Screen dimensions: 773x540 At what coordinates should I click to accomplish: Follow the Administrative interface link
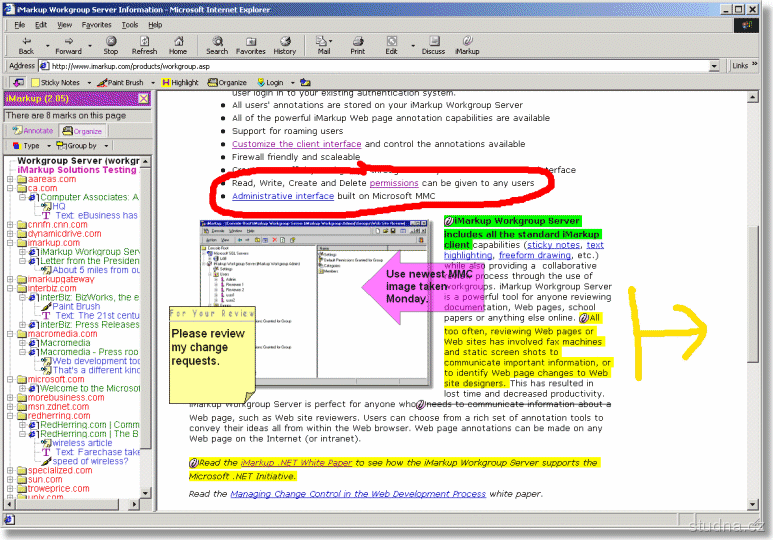281,197
